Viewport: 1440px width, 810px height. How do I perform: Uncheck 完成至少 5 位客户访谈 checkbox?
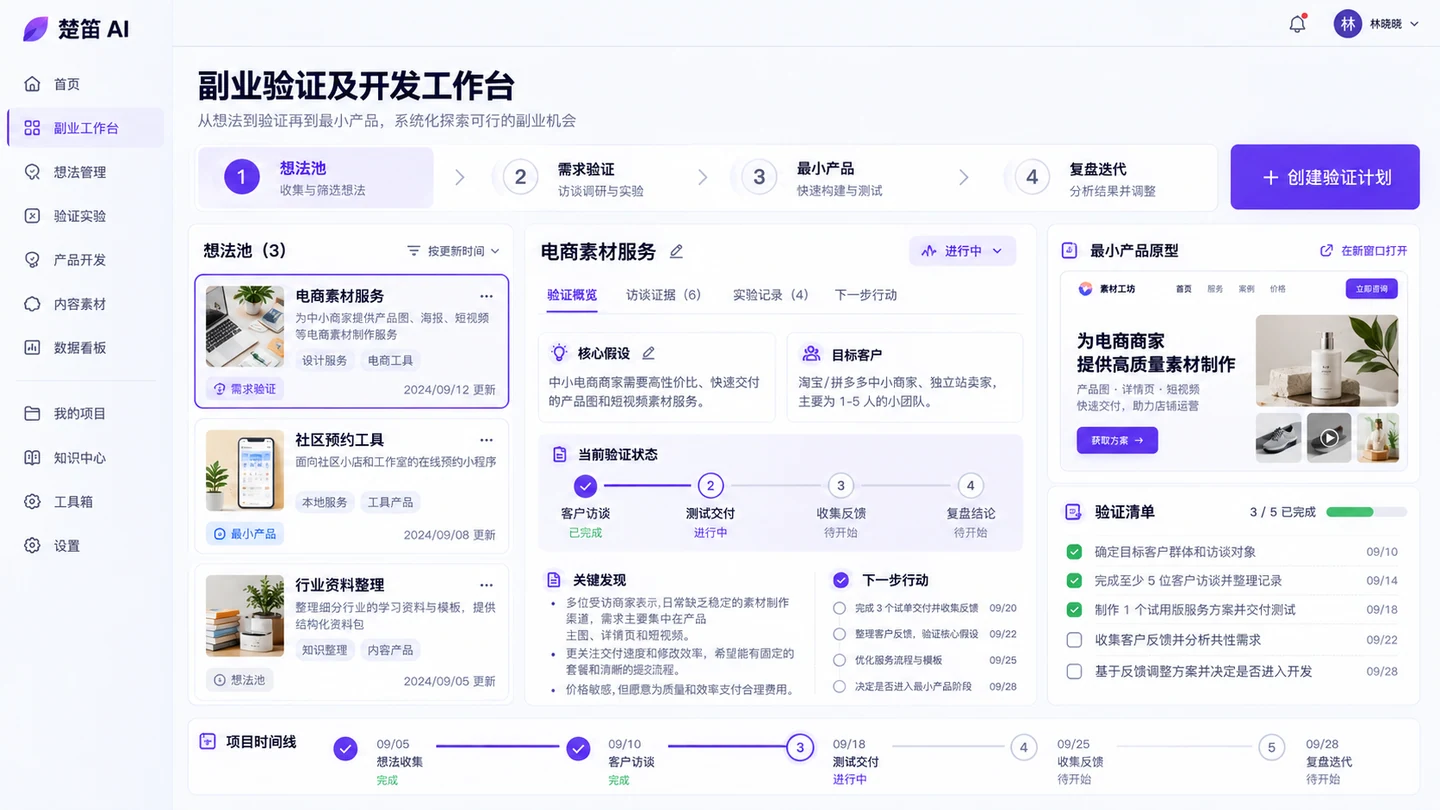coord(1074,581)
